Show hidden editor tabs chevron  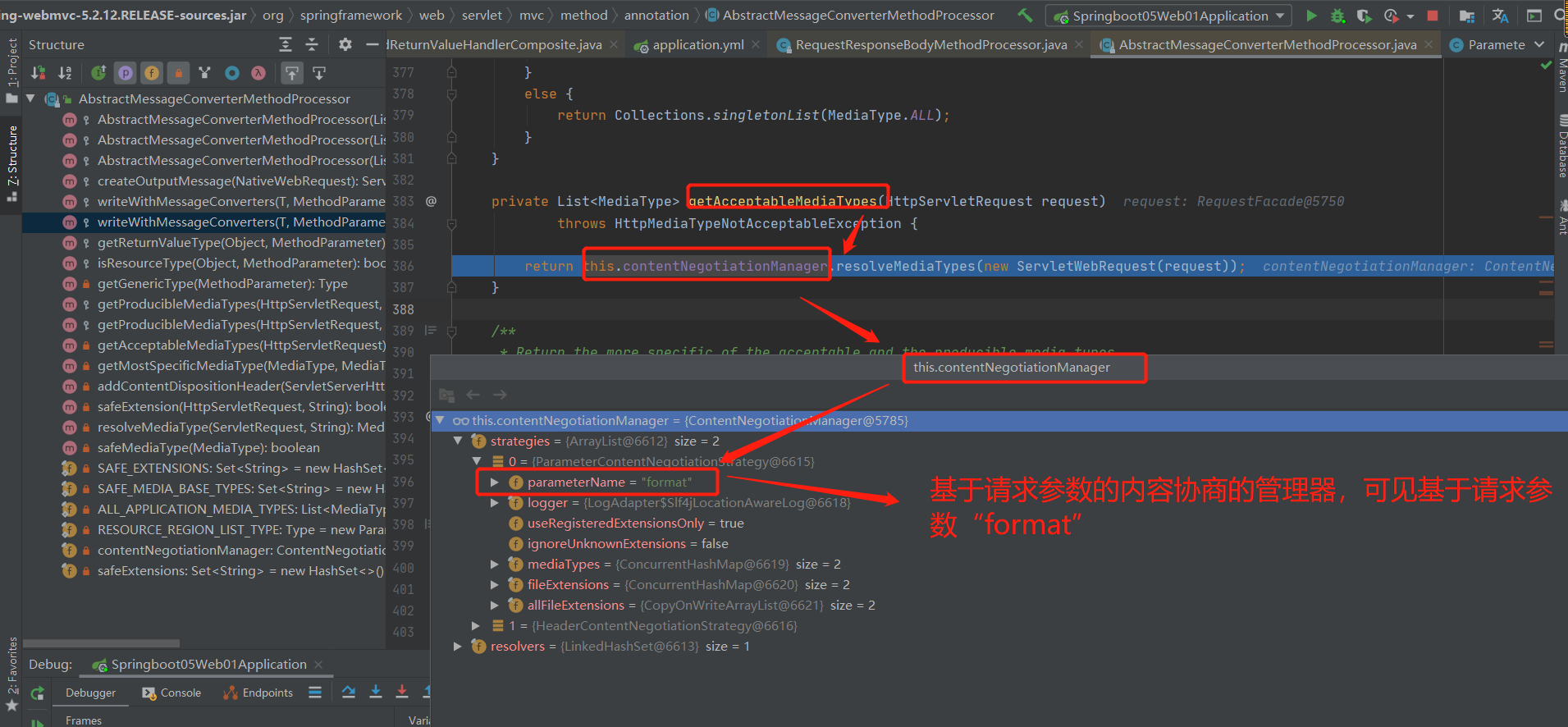(x=1539, y=44)
